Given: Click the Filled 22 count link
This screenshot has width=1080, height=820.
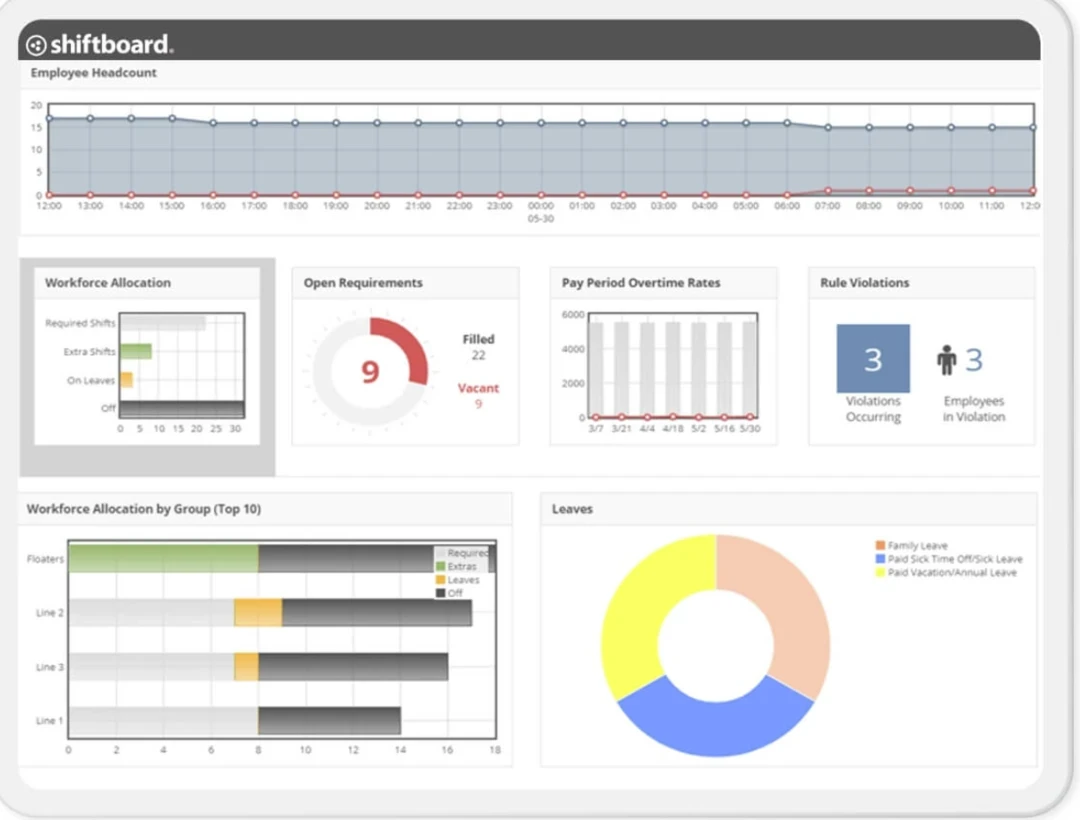Looking at the screenshot, I should coord(478,347).
